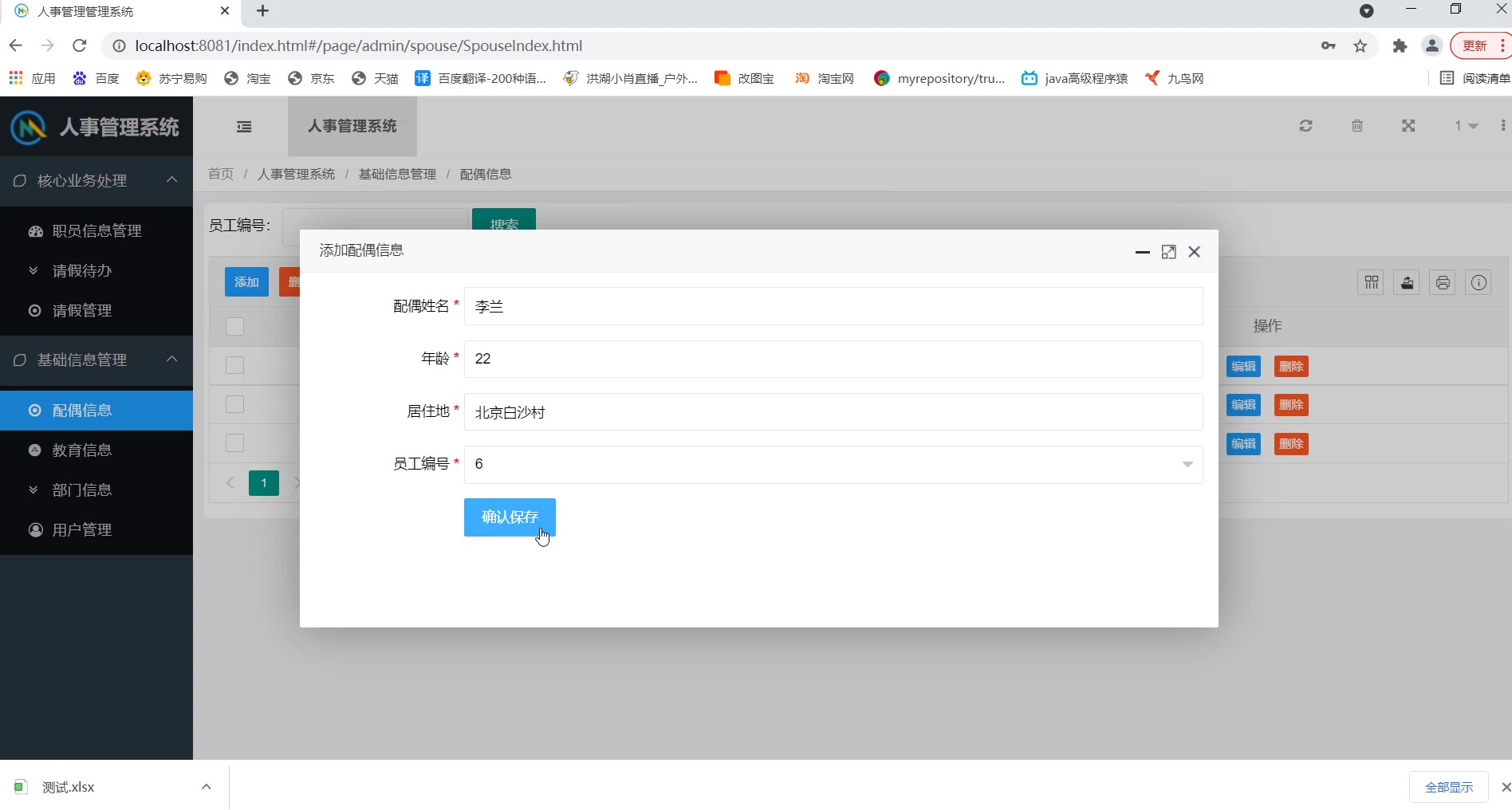Open the downloaded 测试.xlsx file
This screenshot has width=1512, height=810.
pos(68,787)
